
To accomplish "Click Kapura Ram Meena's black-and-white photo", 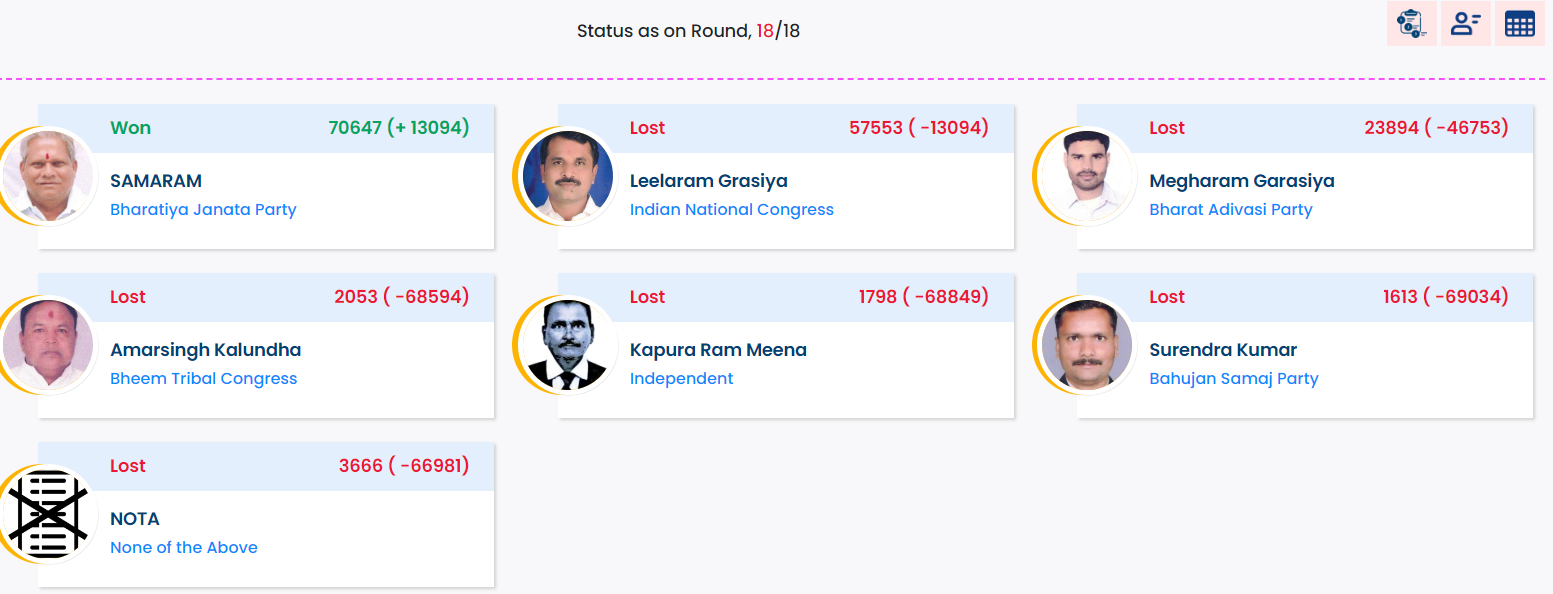I will (x=567, y=345).
